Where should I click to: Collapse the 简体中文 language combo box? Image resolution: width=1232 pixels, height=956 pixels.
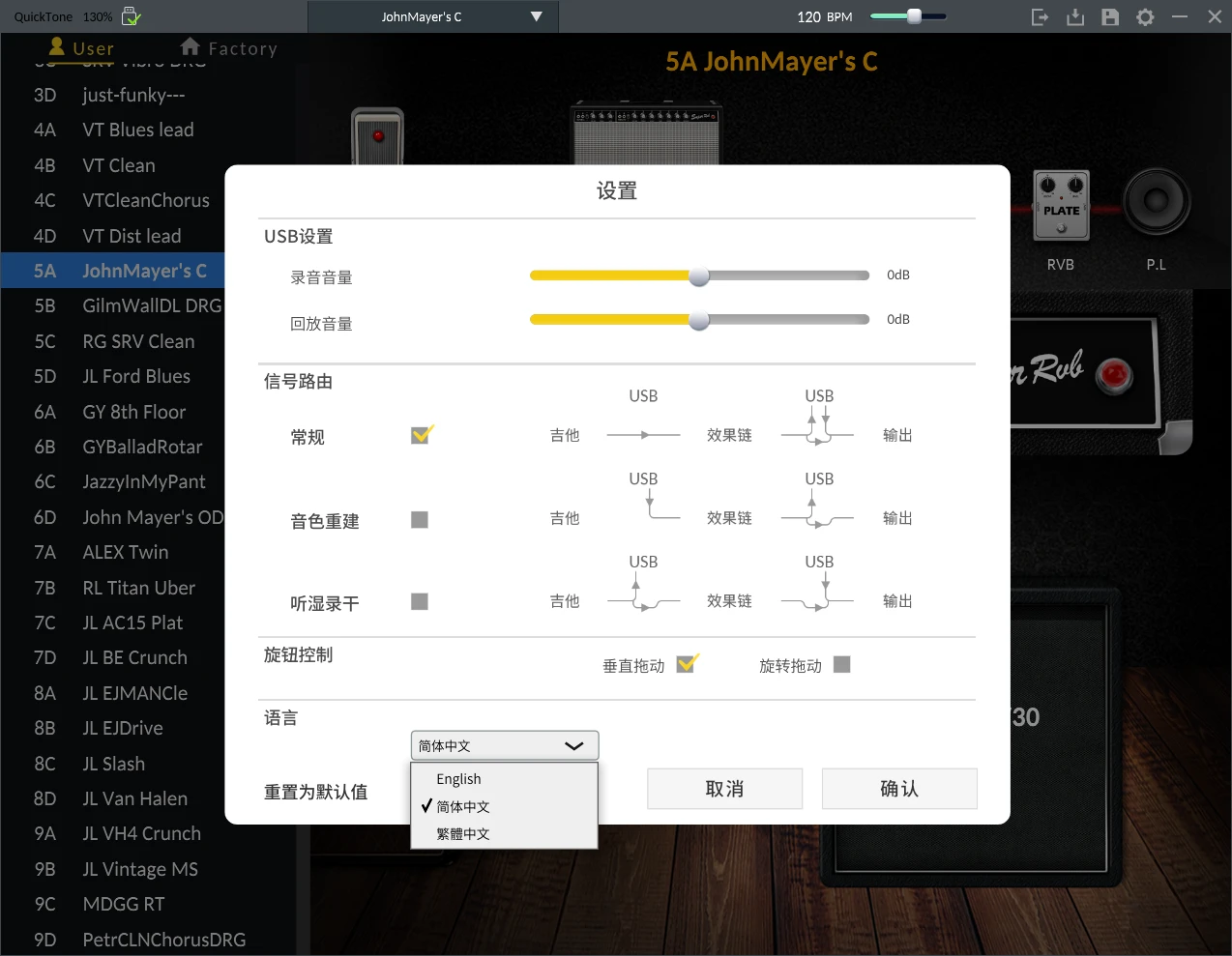point(505,745)
